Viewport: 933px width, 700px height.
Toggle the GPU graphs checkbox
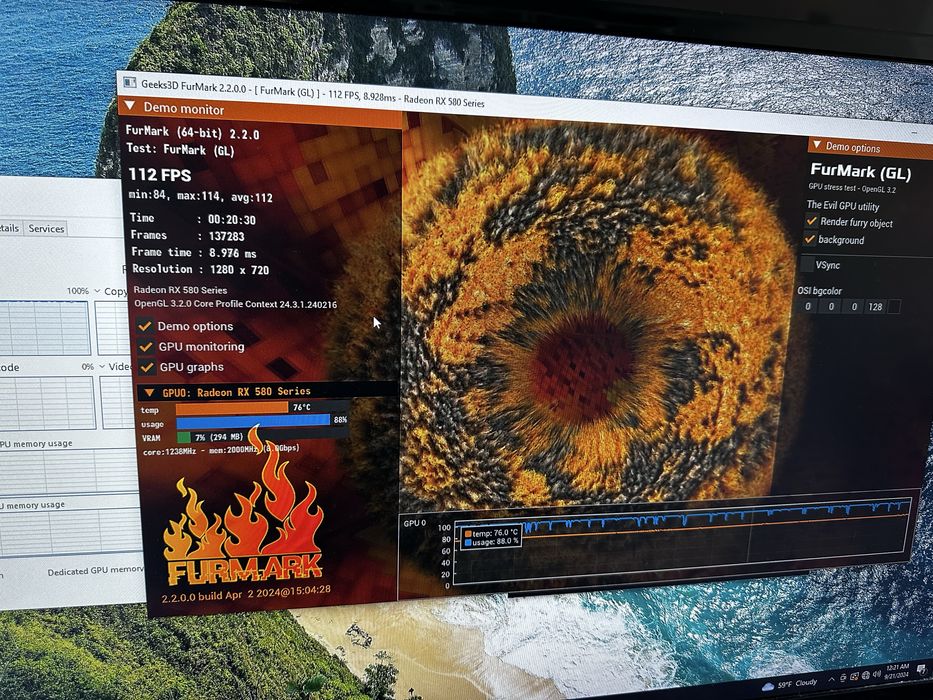pos(147,367)
